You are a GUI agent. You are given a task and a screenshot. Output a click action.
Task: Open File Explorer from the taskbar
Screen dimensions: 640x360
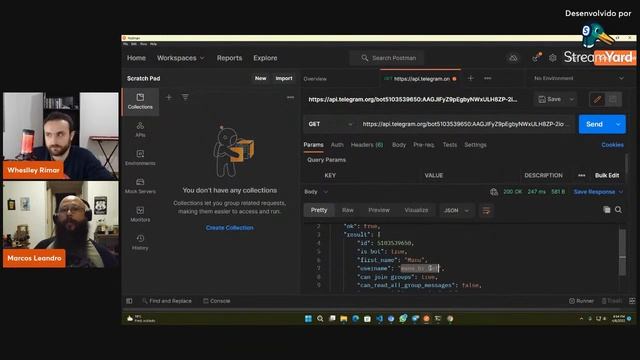[344, 318]
